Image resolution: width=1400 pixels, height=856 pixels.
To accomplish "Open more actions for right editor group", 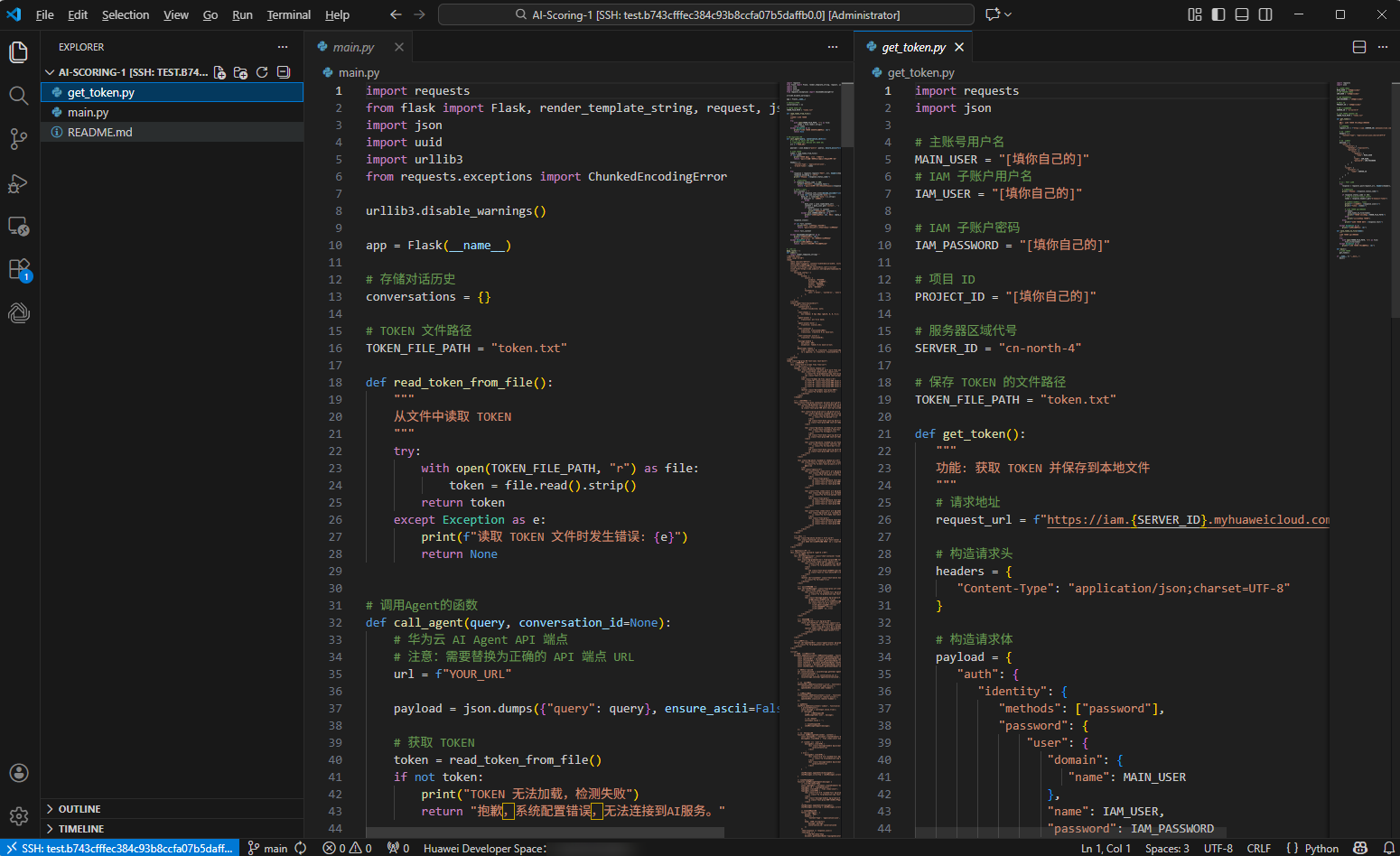I will (1383, 47).
